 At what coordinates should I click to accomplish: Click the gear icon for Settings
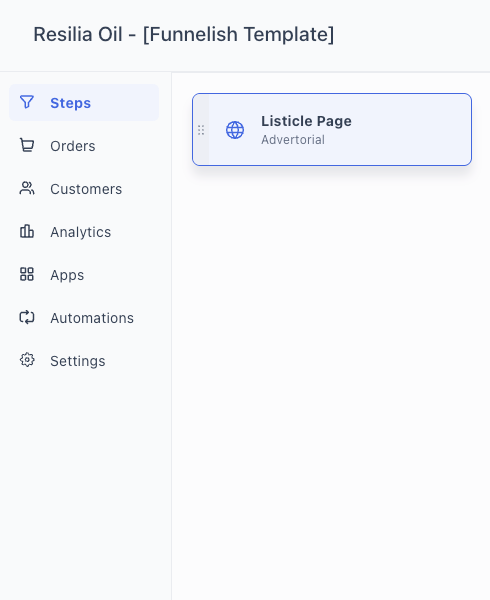pyautogui.click(x=27, y=360)
